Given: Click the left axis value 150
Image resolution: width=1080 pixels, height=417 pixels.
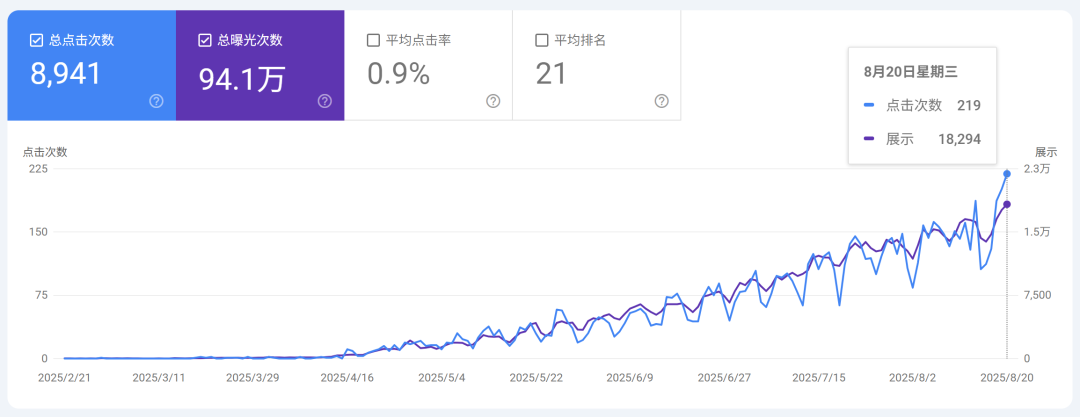Looking at the screenshot, I should coord(38,232).
